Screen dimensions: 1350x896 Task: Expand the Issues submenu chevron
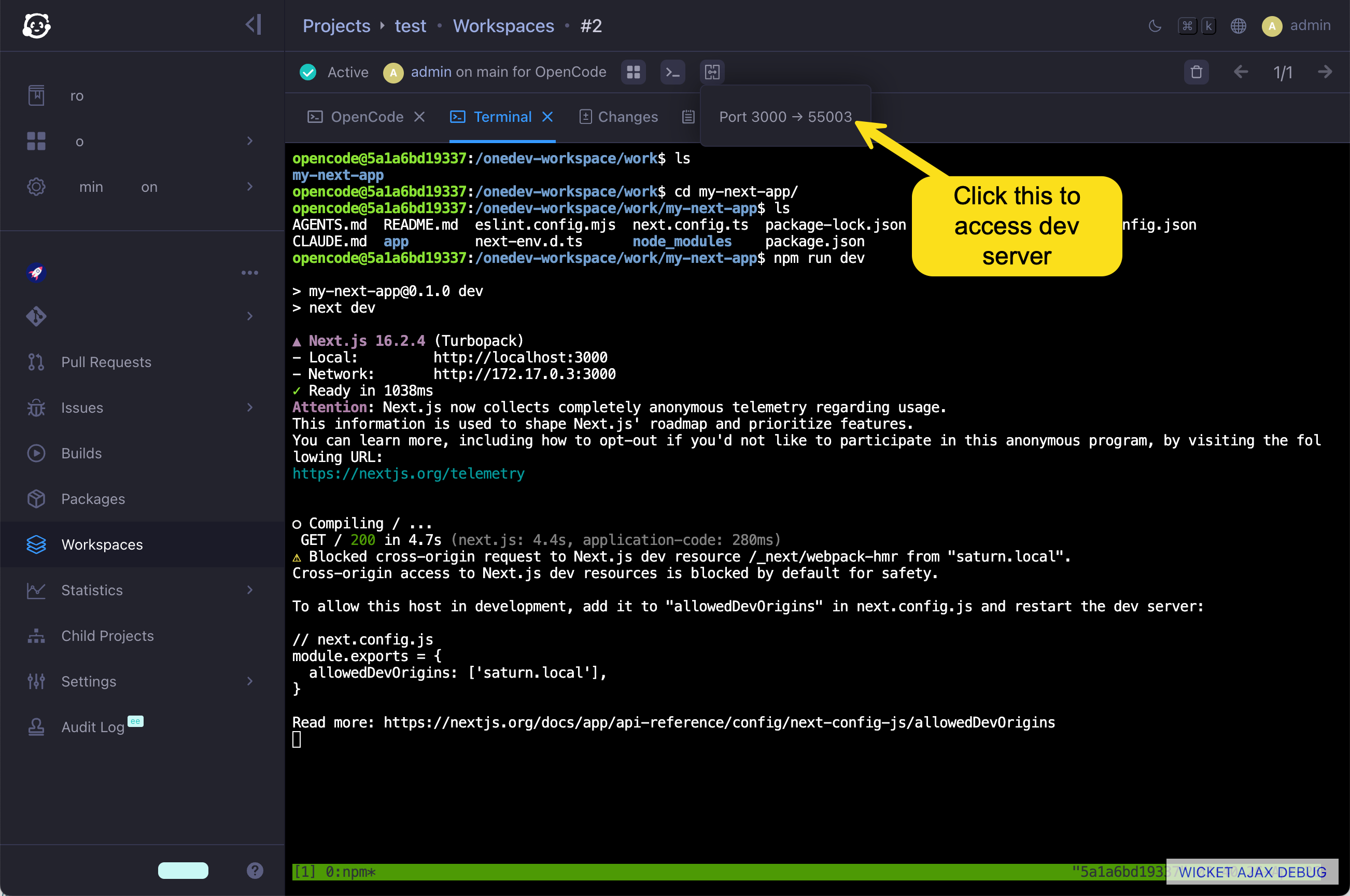250,407
